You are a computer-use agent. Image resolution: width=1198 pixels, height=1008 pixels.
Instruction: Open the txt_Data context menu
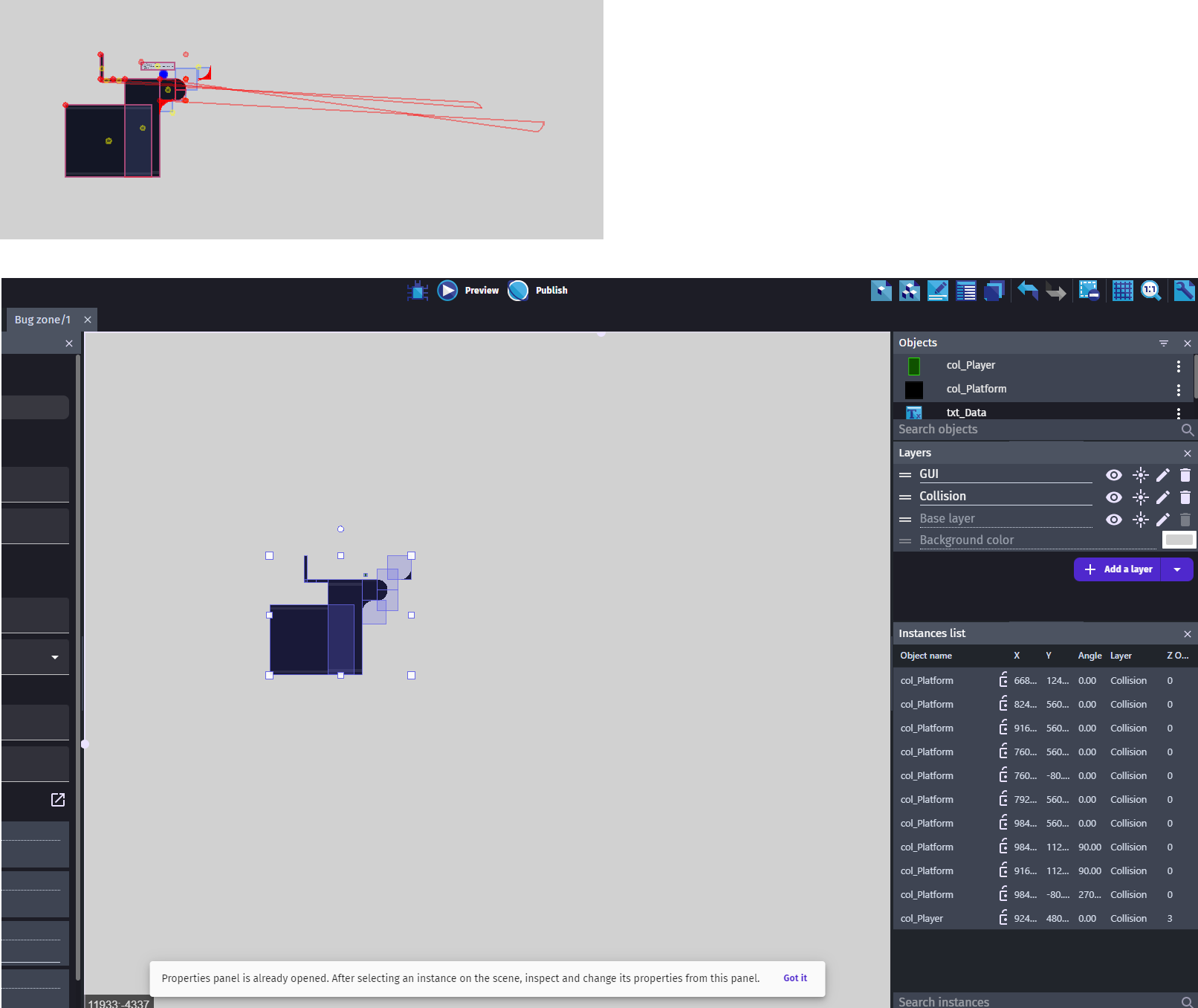(1177, 413)
